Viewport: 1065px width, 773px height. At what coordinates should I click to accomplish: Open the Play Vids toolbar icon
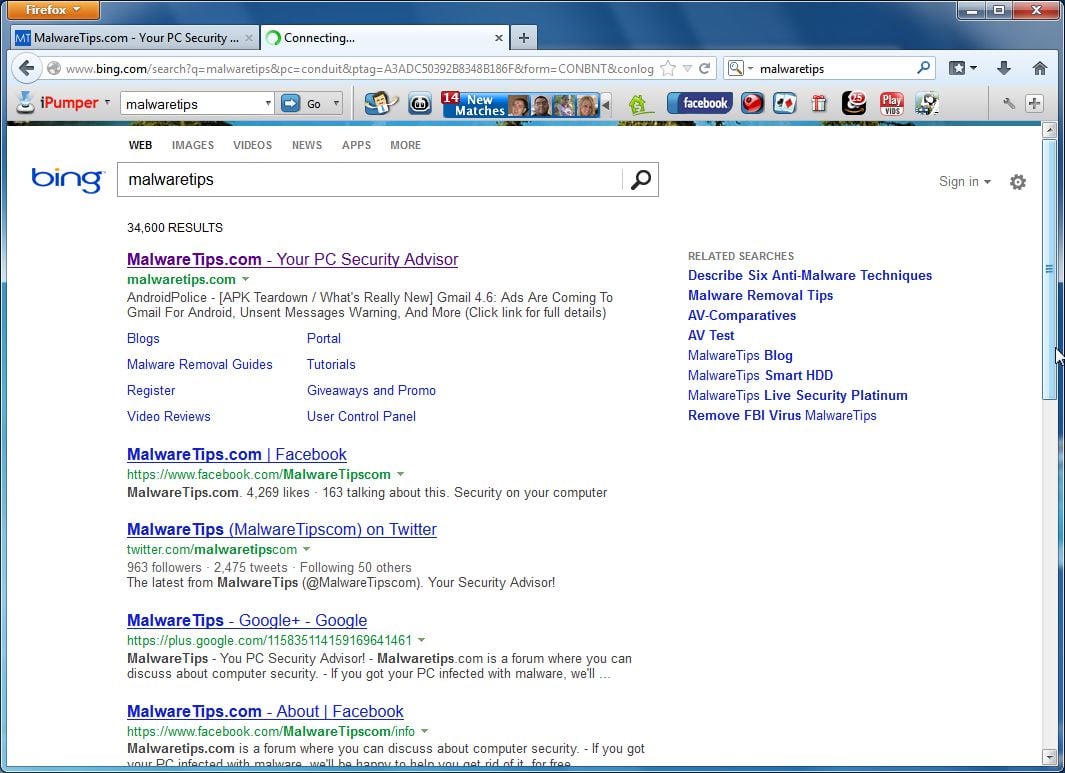(x=892, y=103)
